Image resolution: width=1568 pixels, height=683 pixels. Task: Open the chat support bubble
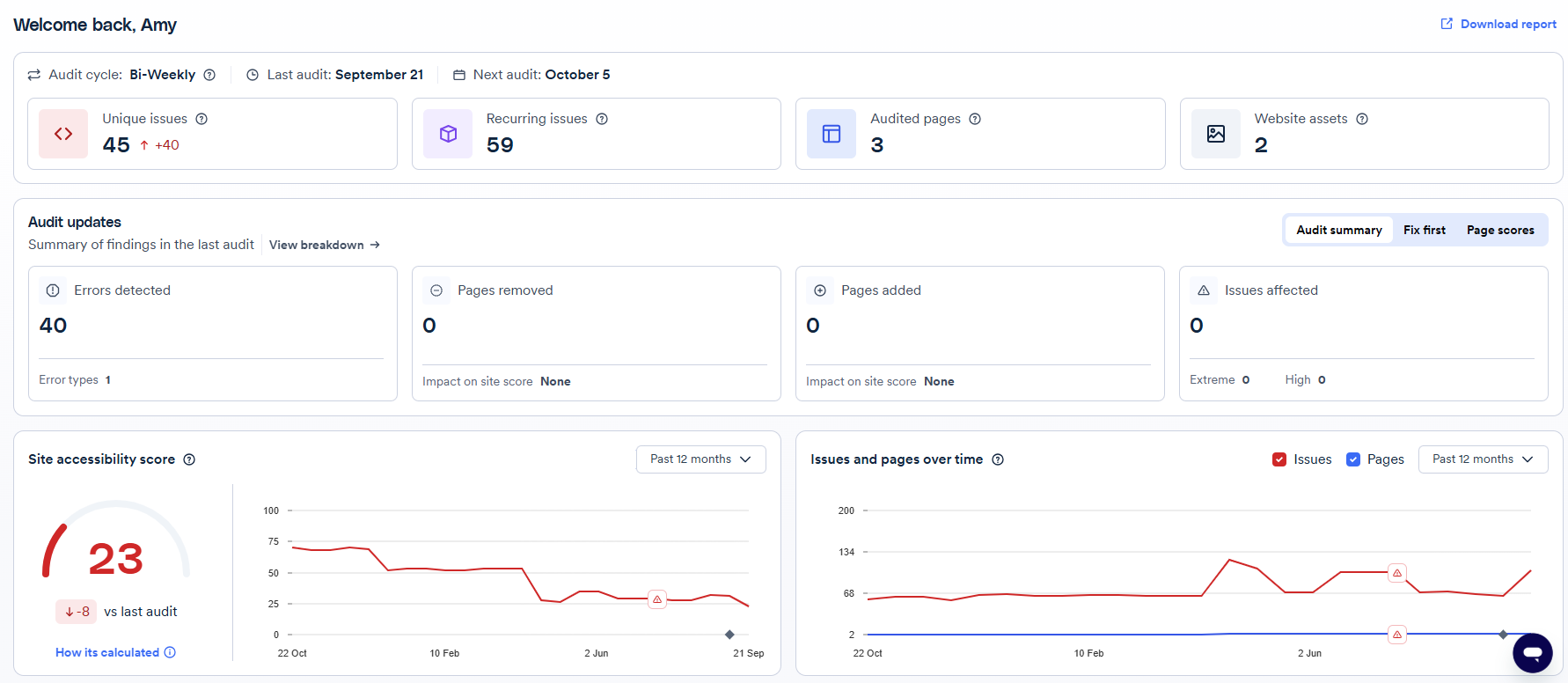[1533, 653]
